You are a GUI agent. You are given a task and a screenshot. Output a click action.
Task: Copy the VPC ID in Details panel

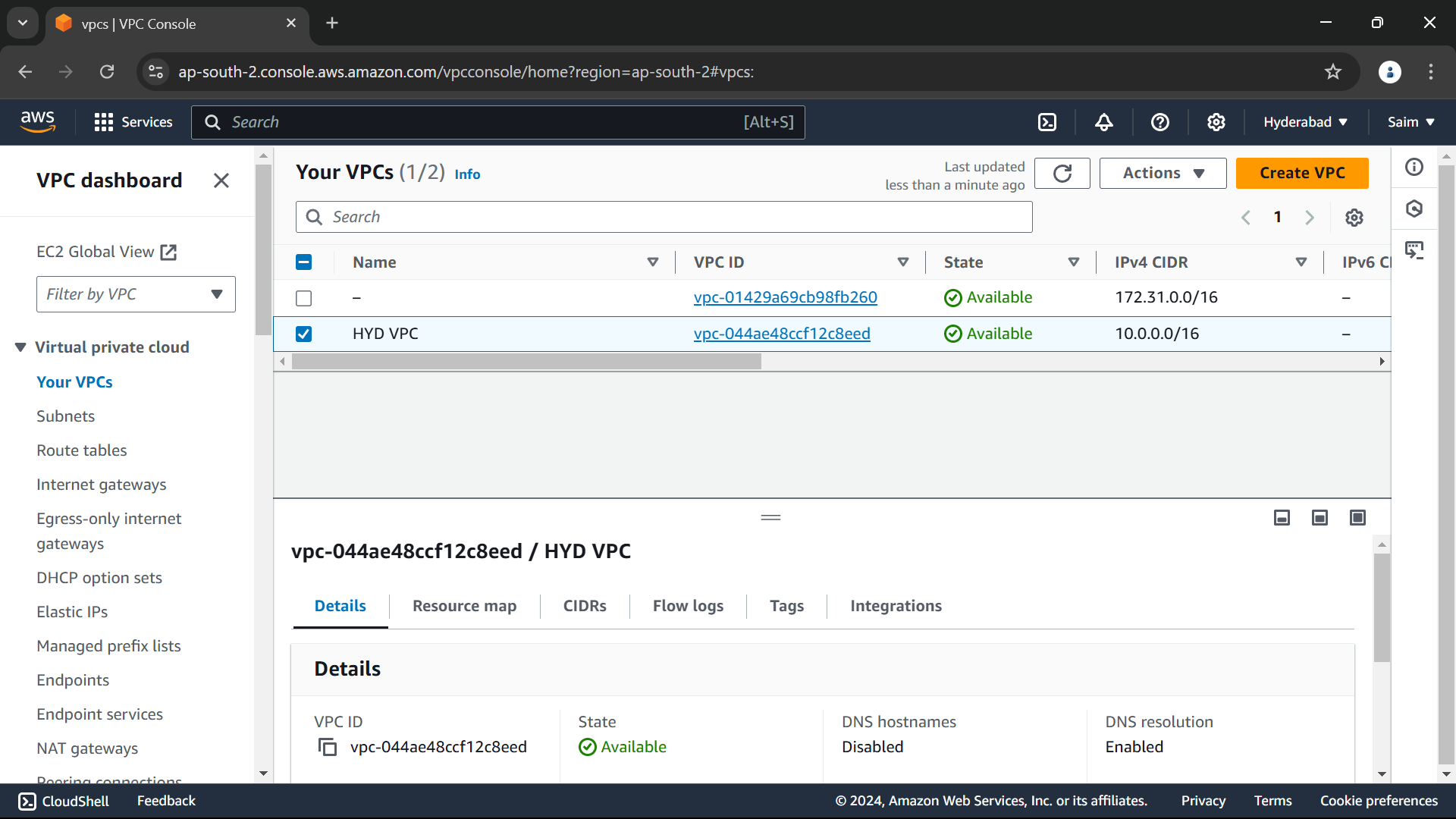pyautogui.click(x=328, y=747)
